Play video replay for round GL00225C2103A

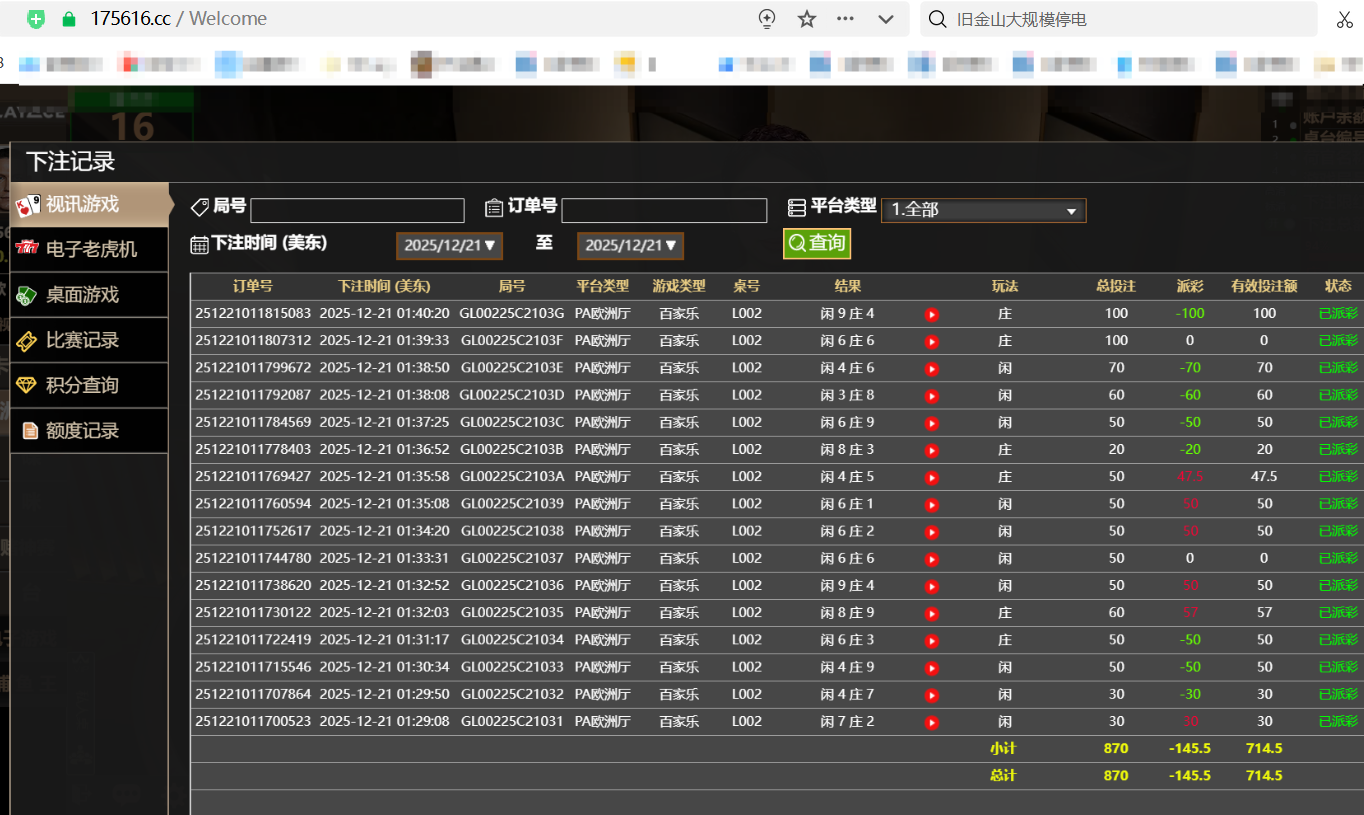[932, 477]
